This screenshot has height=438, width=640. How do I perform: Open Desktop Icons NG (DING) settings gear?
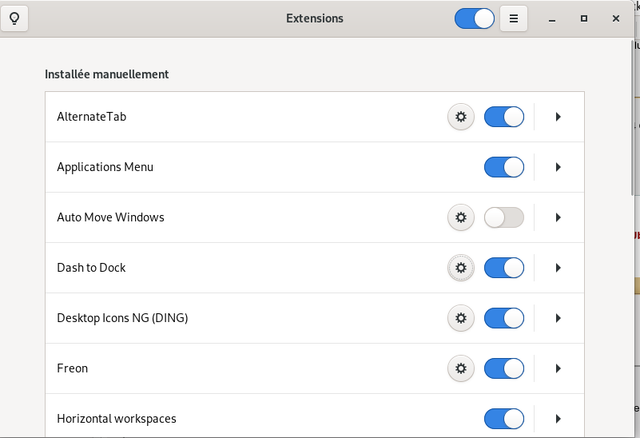click(x=461, y=318)
